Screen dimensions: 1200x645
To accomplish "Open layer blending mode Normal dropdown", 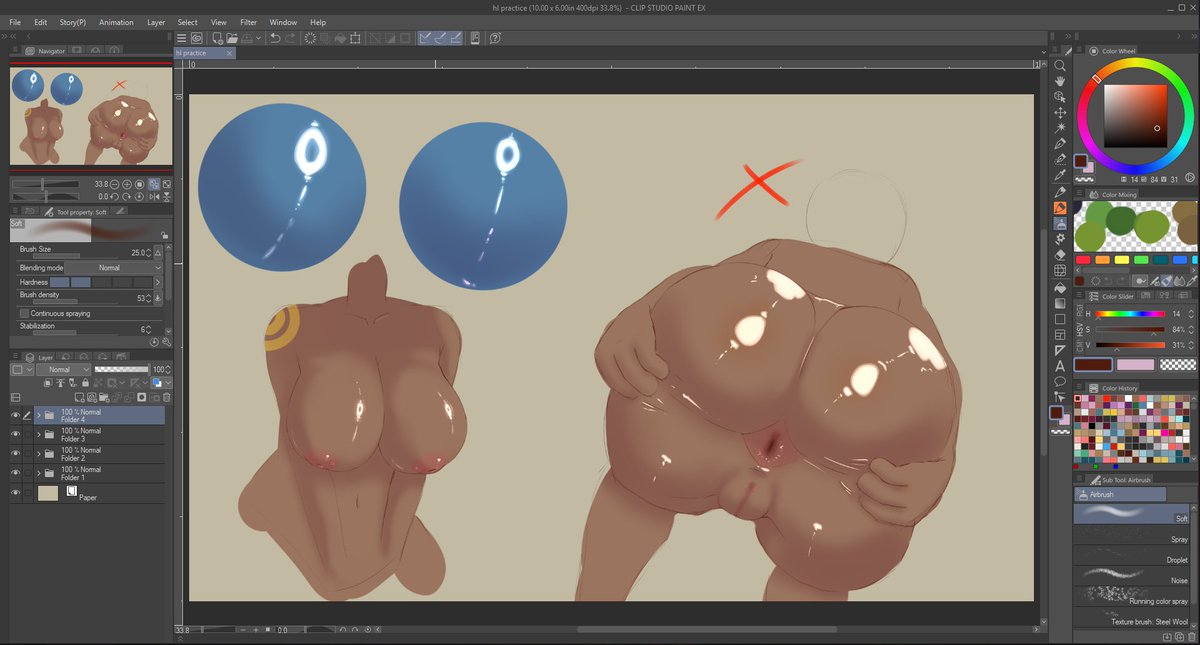I will pyautogui.click(x=64, y=369).
